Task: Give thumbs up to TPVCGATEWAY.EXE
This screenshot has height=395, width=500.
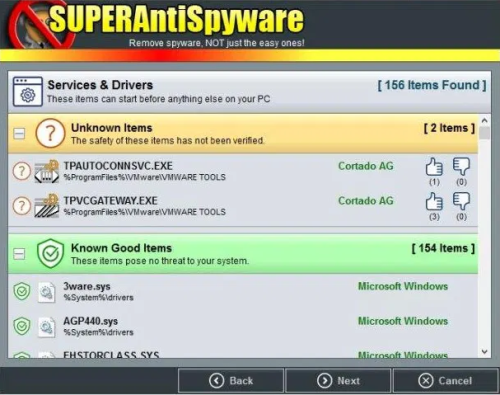Action: click(434, 201)
